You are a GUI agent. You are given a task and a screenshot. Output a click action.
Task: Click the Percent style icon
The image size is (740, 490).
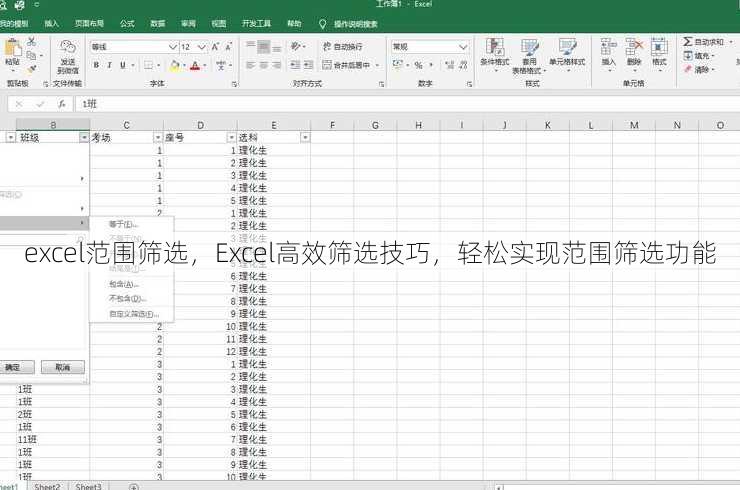(418, 65)
